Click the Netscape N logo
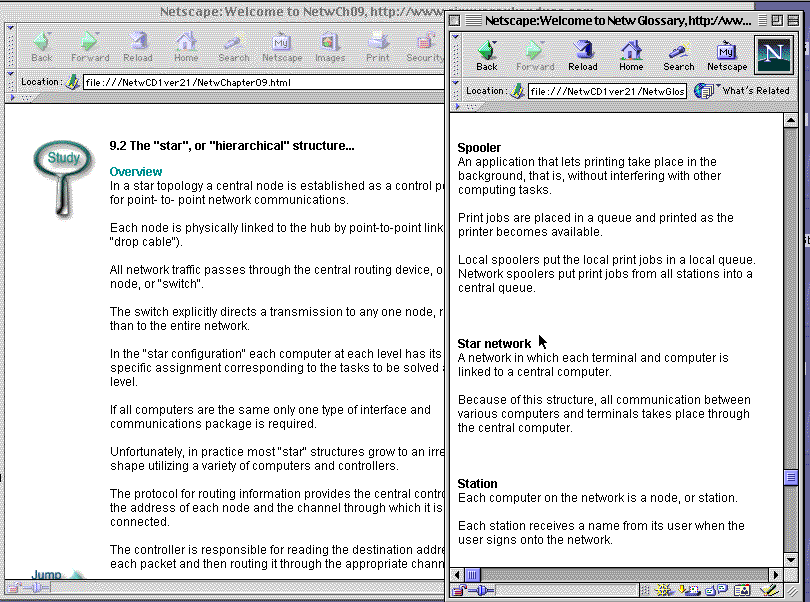Viewport: 810px width, 602px height. (x=773, y=54)
